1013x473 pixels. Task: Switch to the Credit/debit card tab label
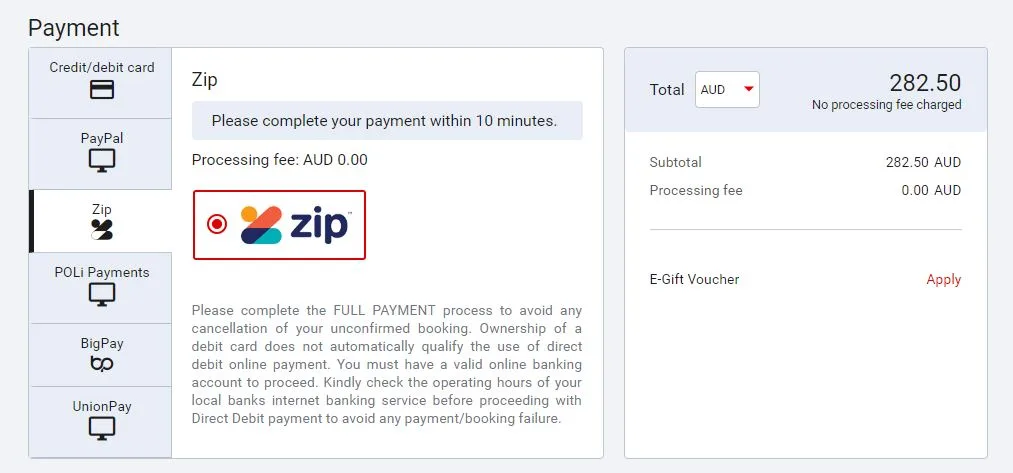(x=102, y=68)
